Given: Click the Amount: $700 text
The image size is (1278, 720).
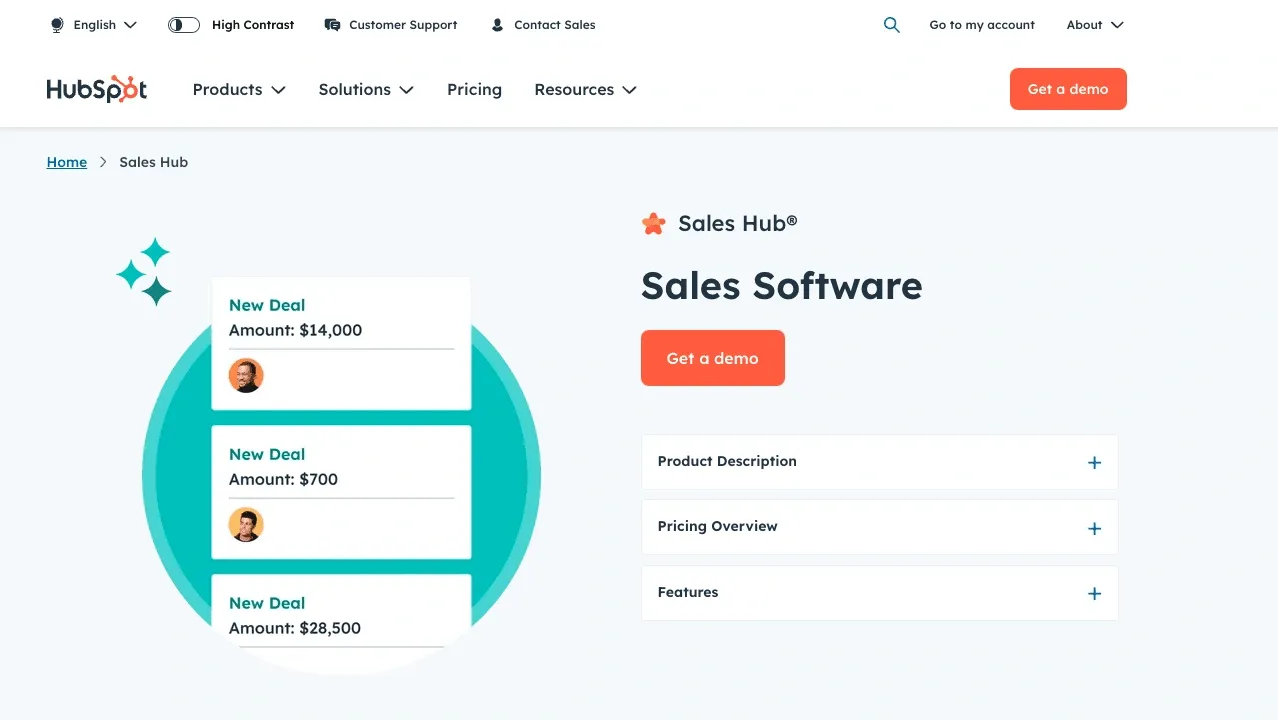Looking at the screenshot, I should point(283,479).
